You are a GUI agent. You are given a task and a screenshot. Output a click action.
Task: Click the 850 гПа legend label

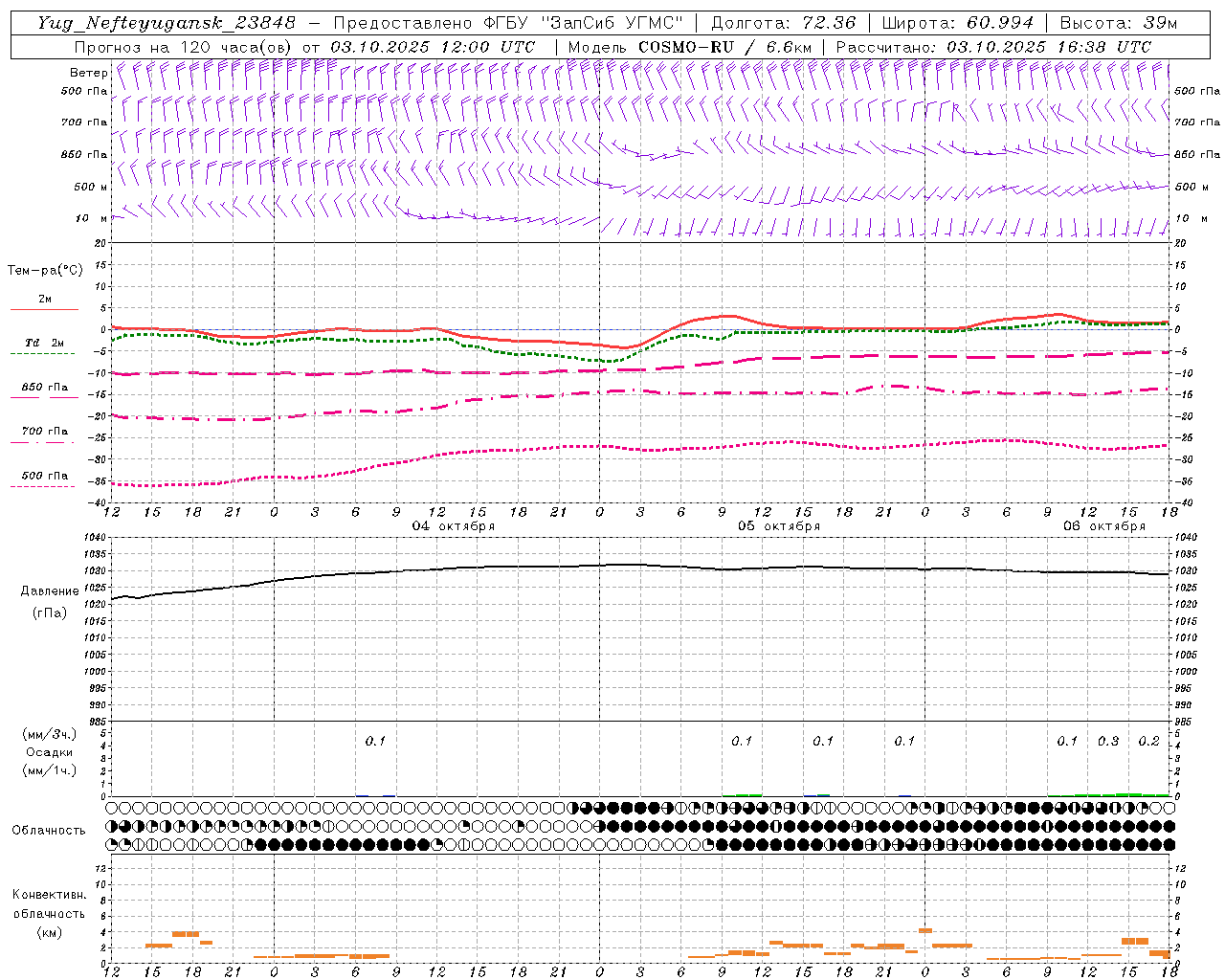[45, 388]
